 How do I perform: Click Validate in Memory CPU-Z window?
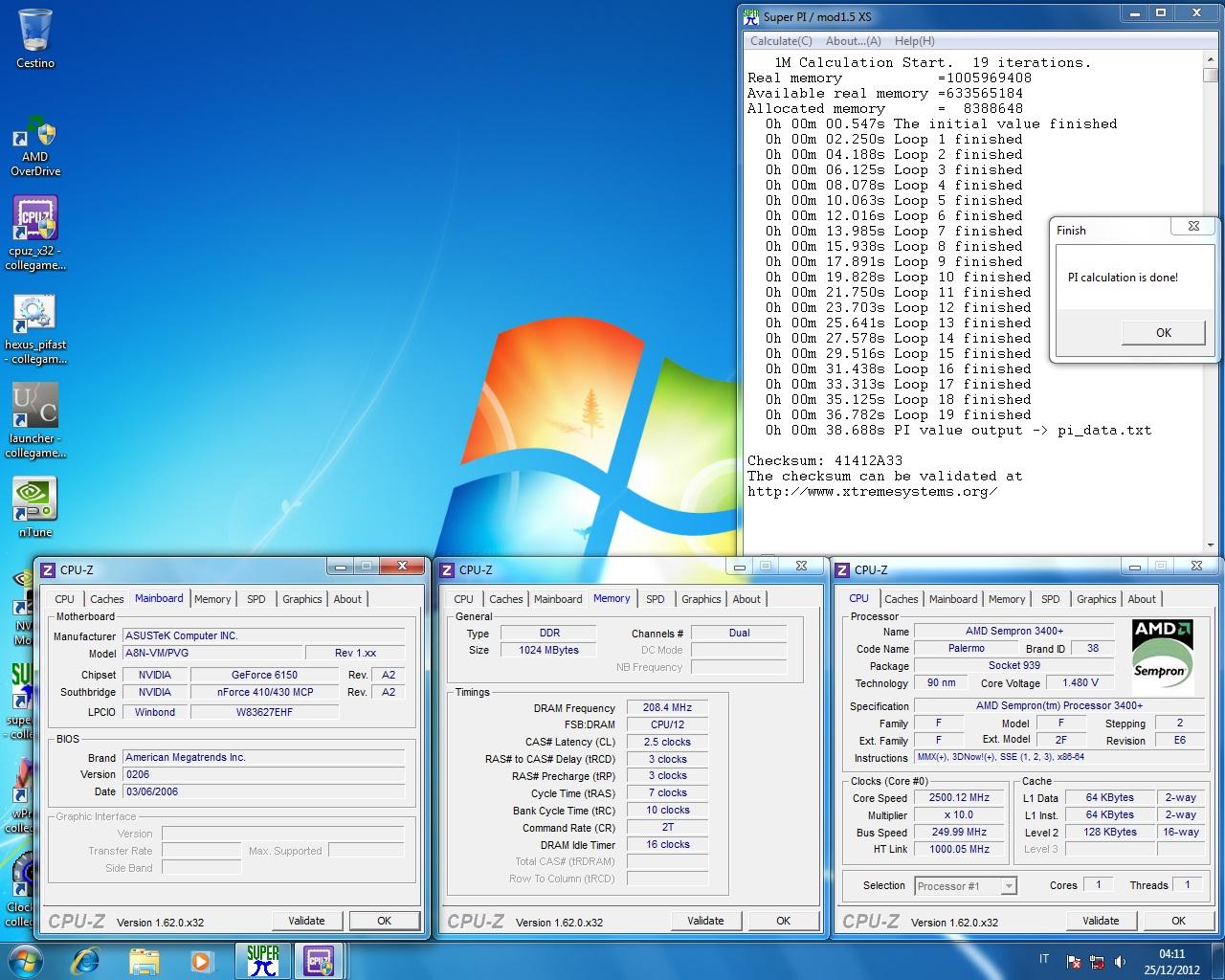click(705, 921)
